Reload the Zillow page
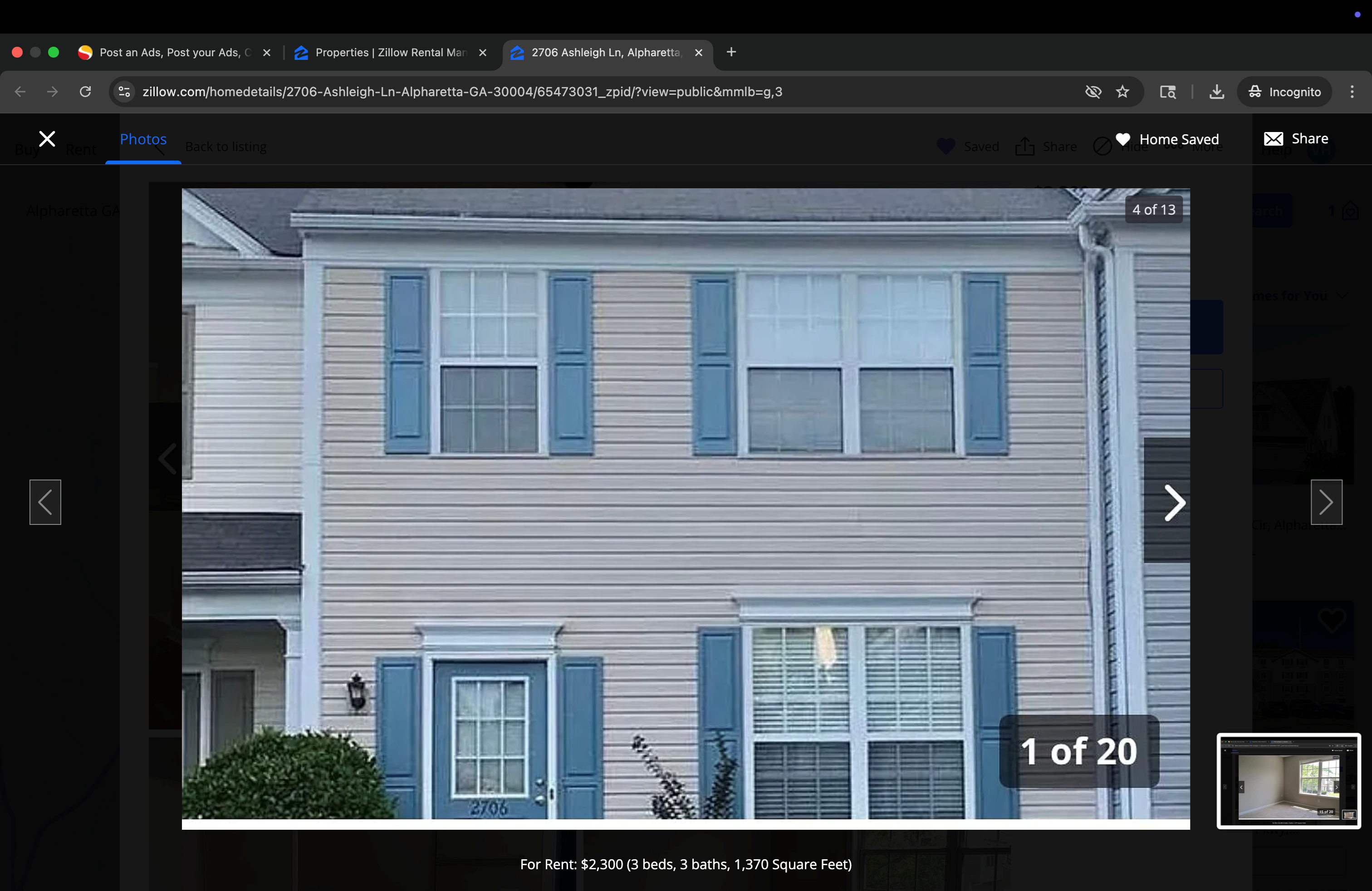This screenshot has width=1372, height=891. click(x=85, y=92)
